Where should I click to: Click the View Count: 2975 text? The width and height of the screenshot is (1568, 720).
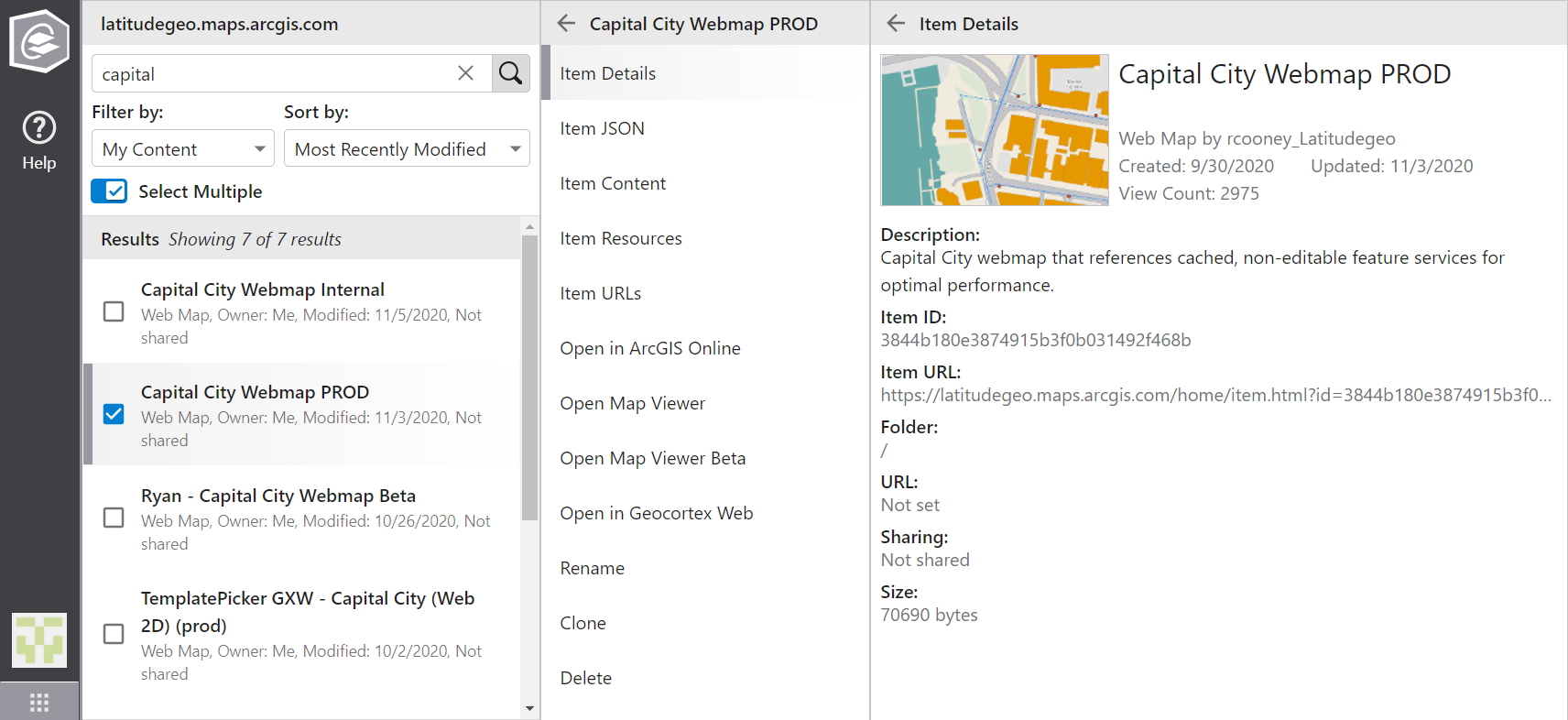tap(1189, 193)
